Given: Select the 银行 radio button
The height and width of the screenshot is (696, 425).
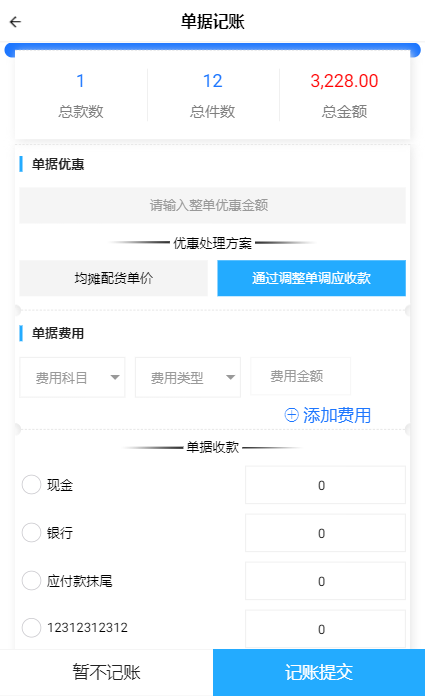Looking at the screenshot, I should [32, 533].
